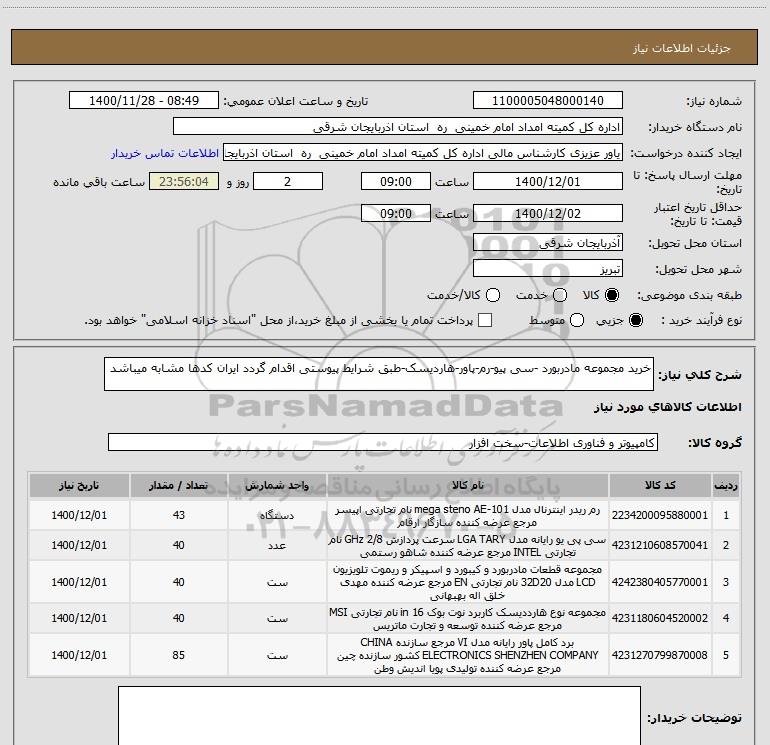Select the جزیی purchase type radio
Screen dimensions: 770x745
coord(636,321)
